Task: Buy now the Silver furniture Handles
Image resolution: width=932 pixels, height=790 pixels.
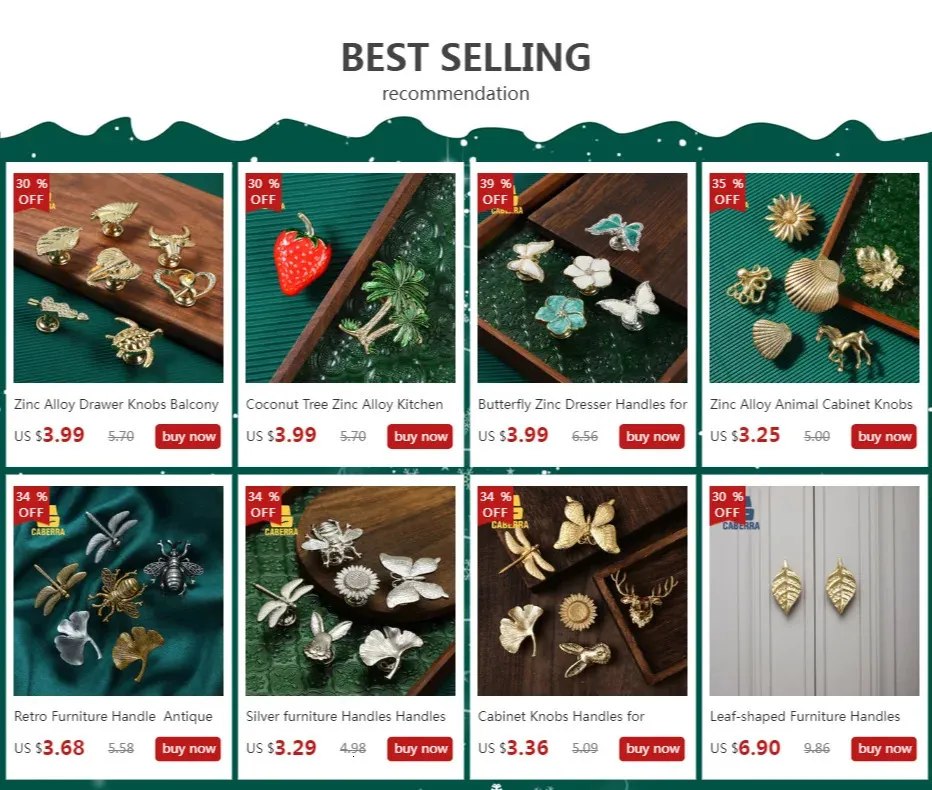Action: (x=420, y=749)
